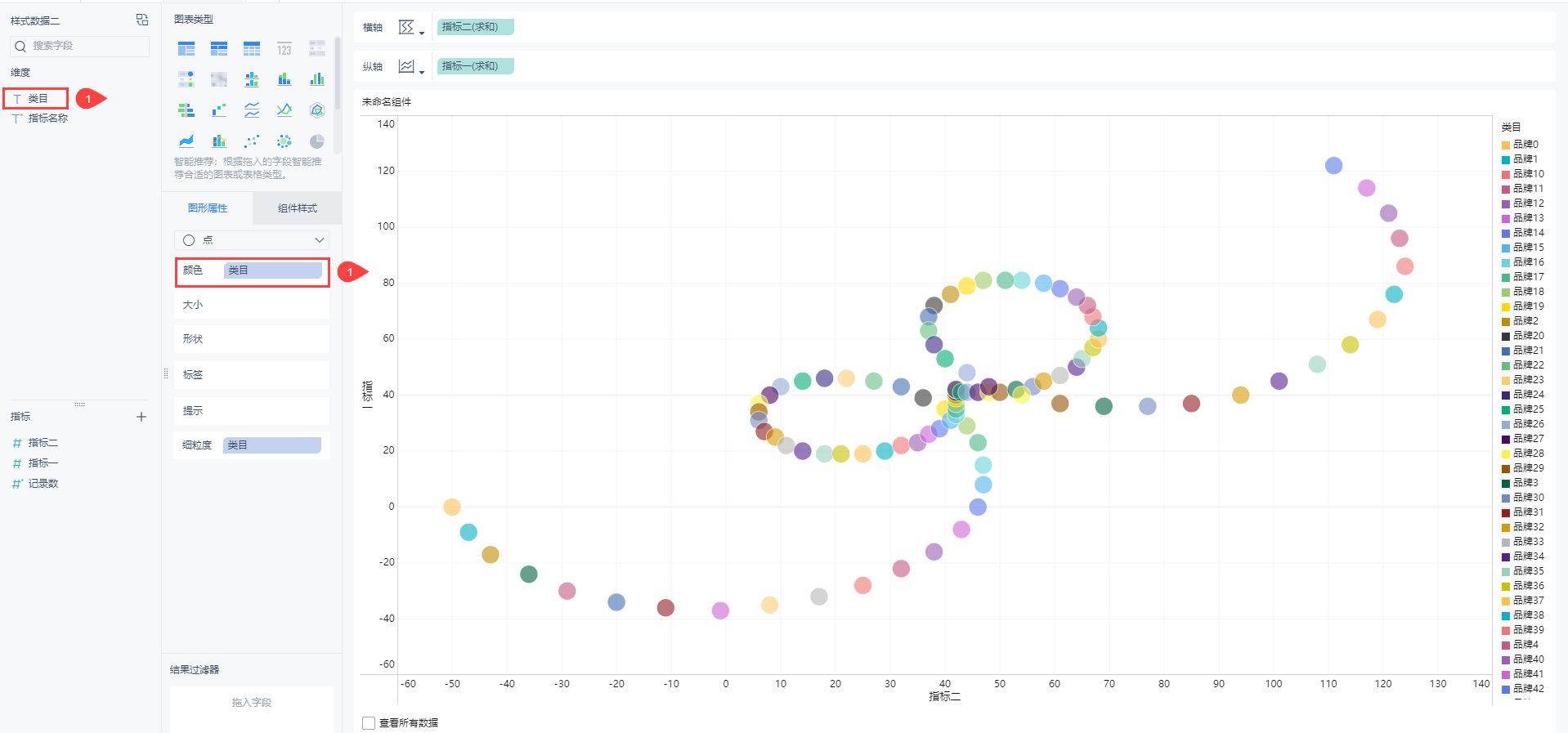Select the colored-dot table chart type icon
Image resolution: width=1568 pixels, height=733 pixels.
pos(186,79)
